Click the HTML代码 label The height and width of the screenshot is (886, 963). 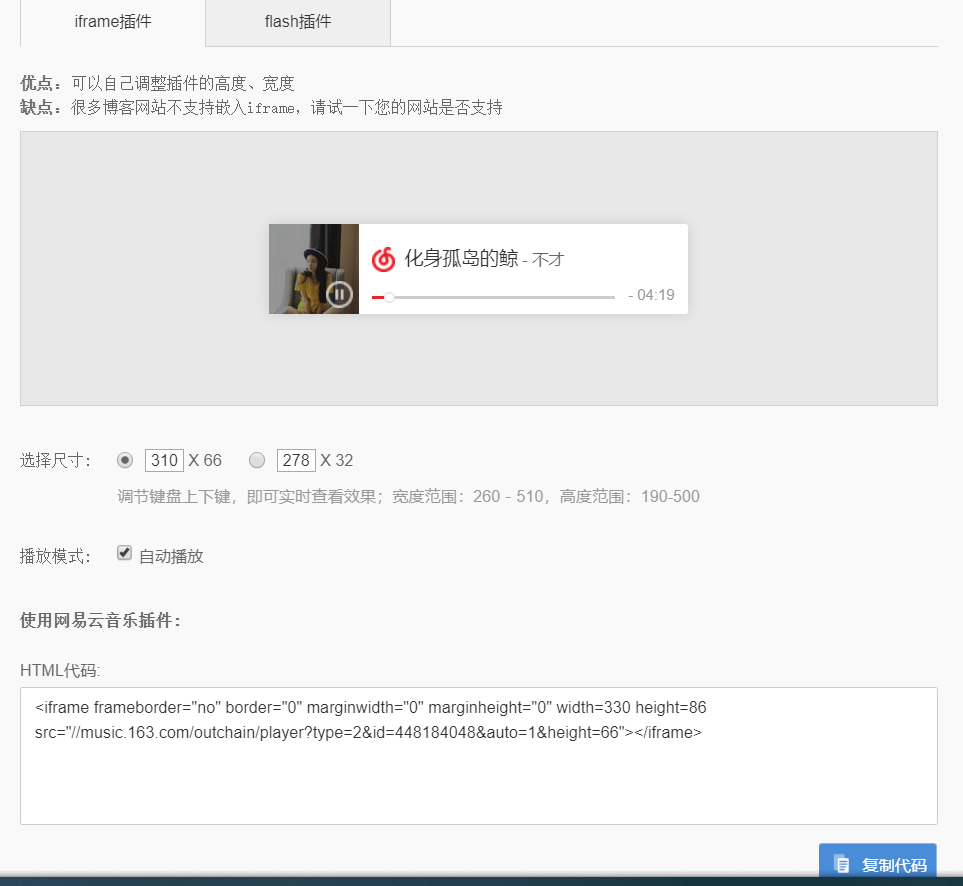[60, 670]
